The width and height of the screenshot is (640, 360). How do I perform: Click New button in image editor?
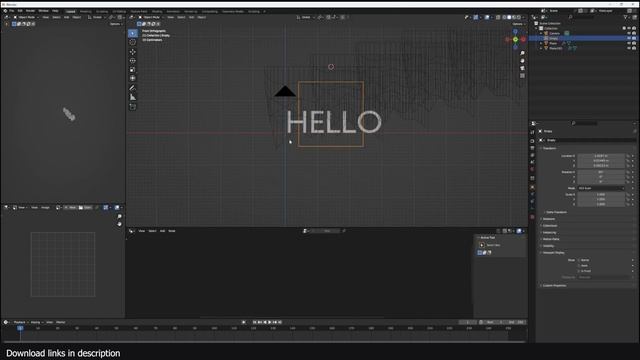coord(71,208)
